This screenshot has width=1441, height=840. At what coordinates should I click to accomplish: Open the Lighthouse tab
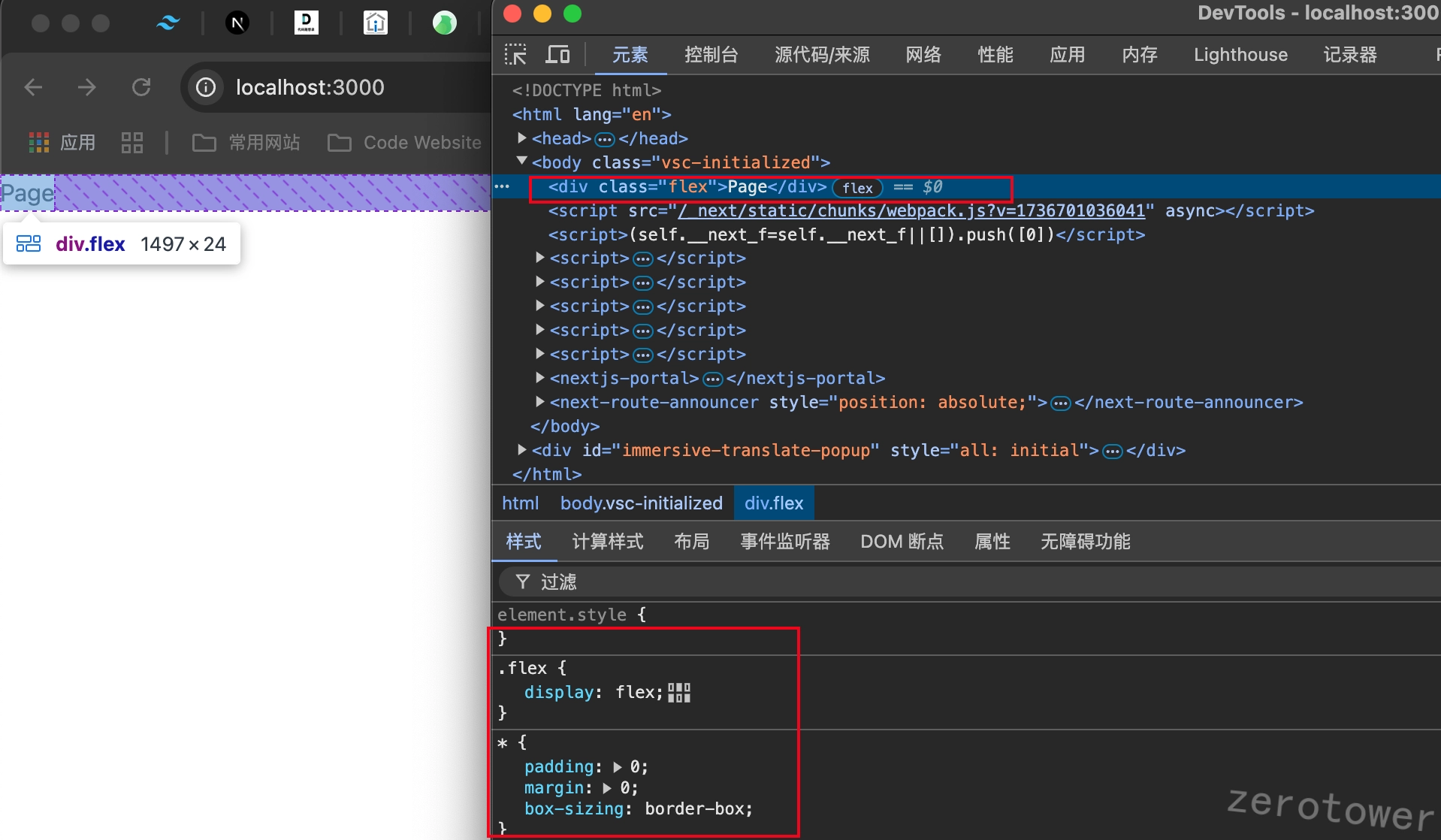[x=1240, y=55]
